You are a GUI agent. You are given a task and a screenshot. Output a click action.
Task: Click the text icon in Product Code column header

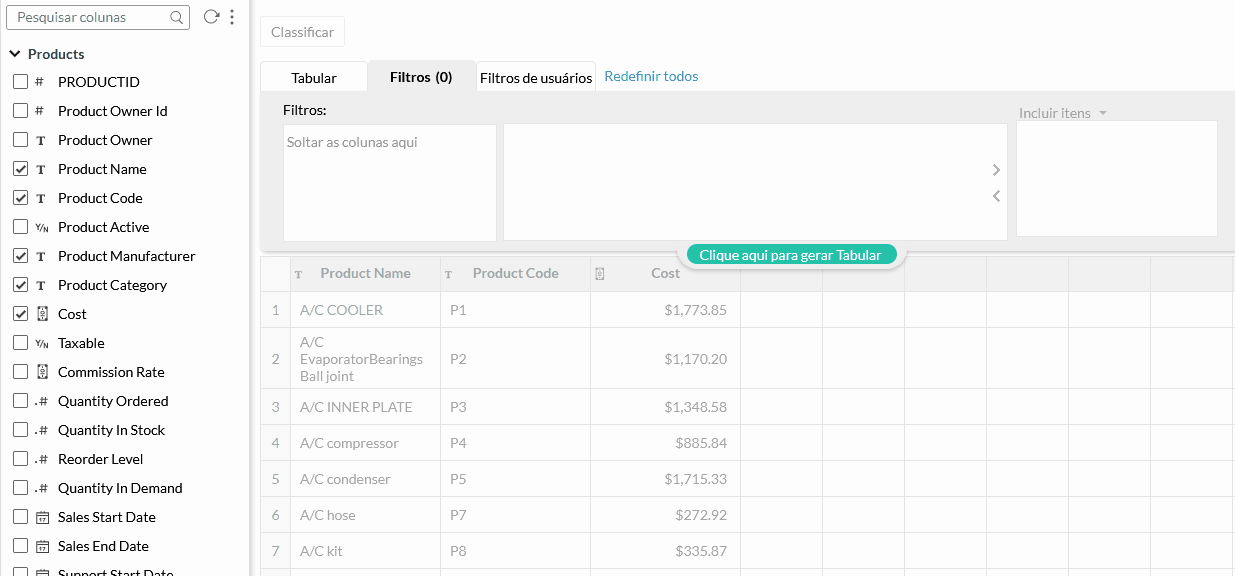[449, 274]
